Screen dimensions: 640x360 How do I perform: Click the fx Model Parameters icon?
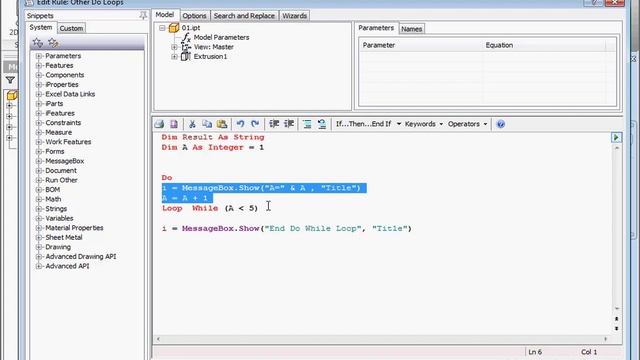pos(186,38)
